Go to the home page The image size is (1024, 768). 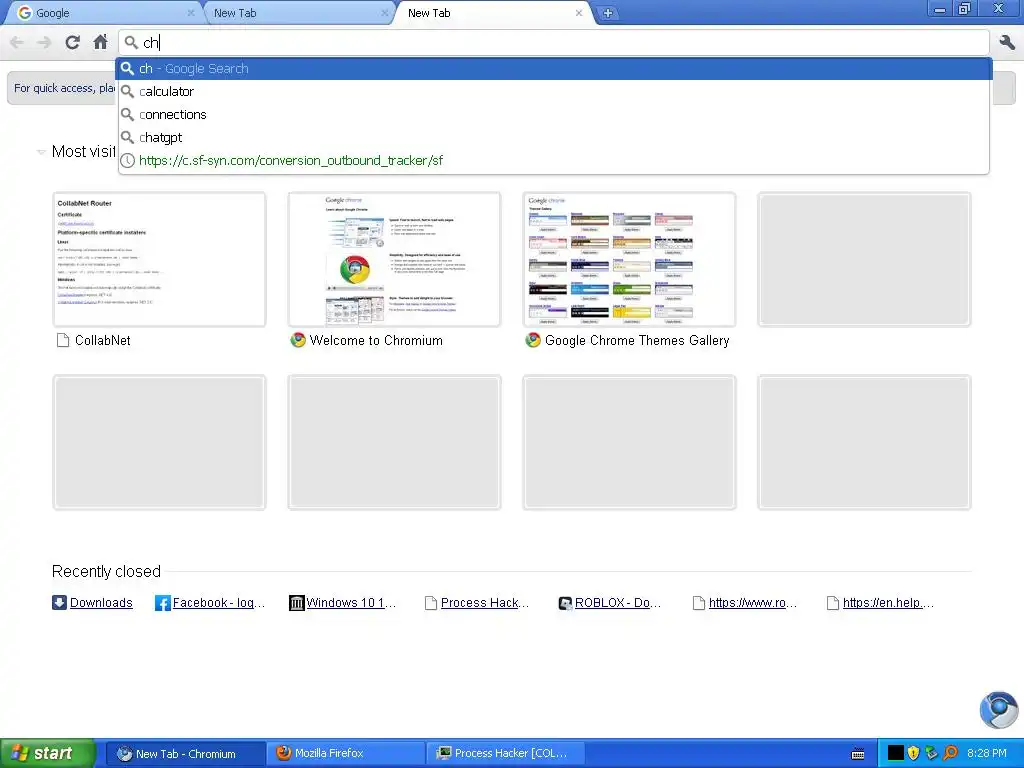tap(100, 42)
